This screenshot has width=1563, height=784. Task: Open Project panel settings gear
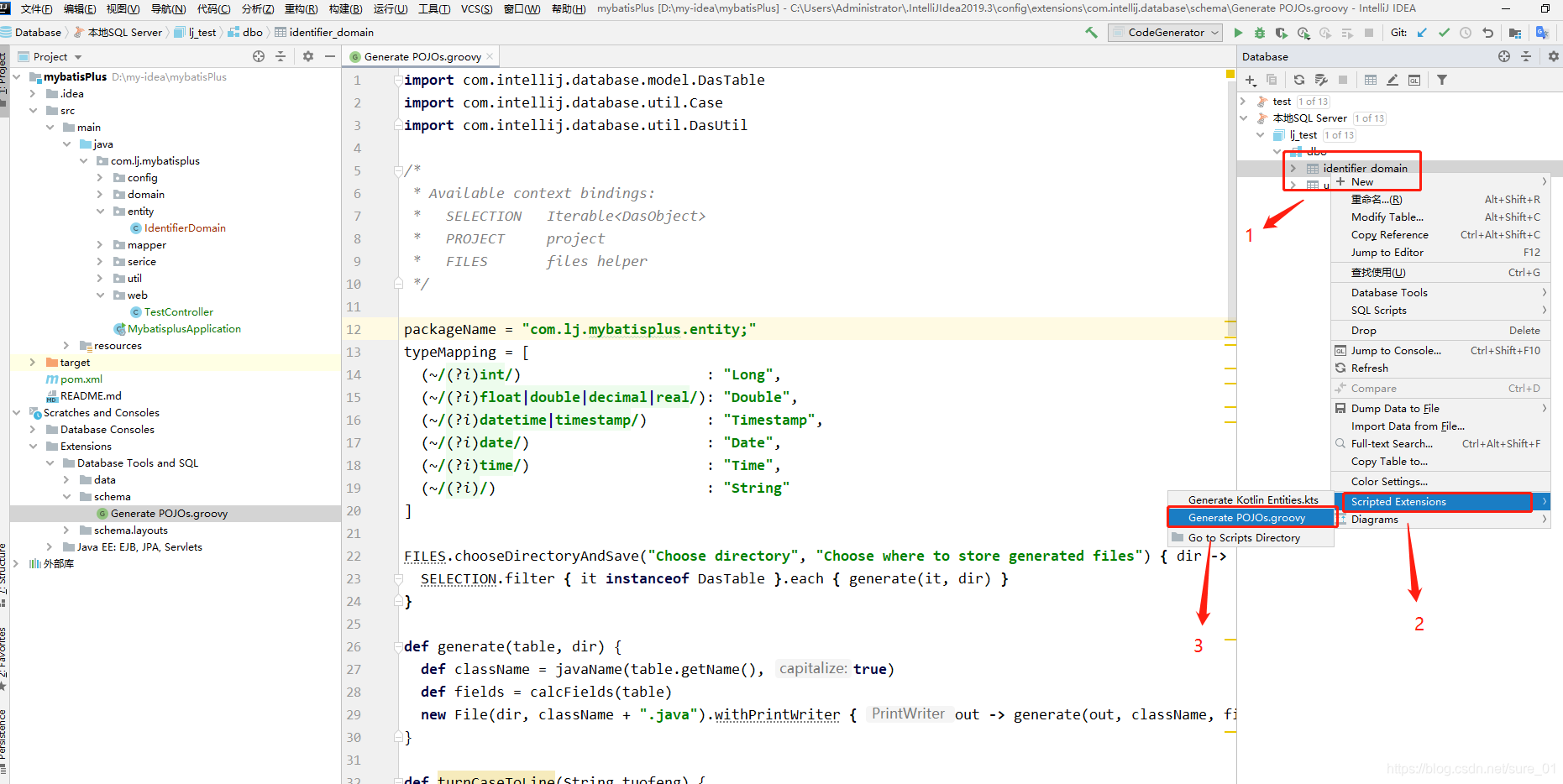pos(308,56)
